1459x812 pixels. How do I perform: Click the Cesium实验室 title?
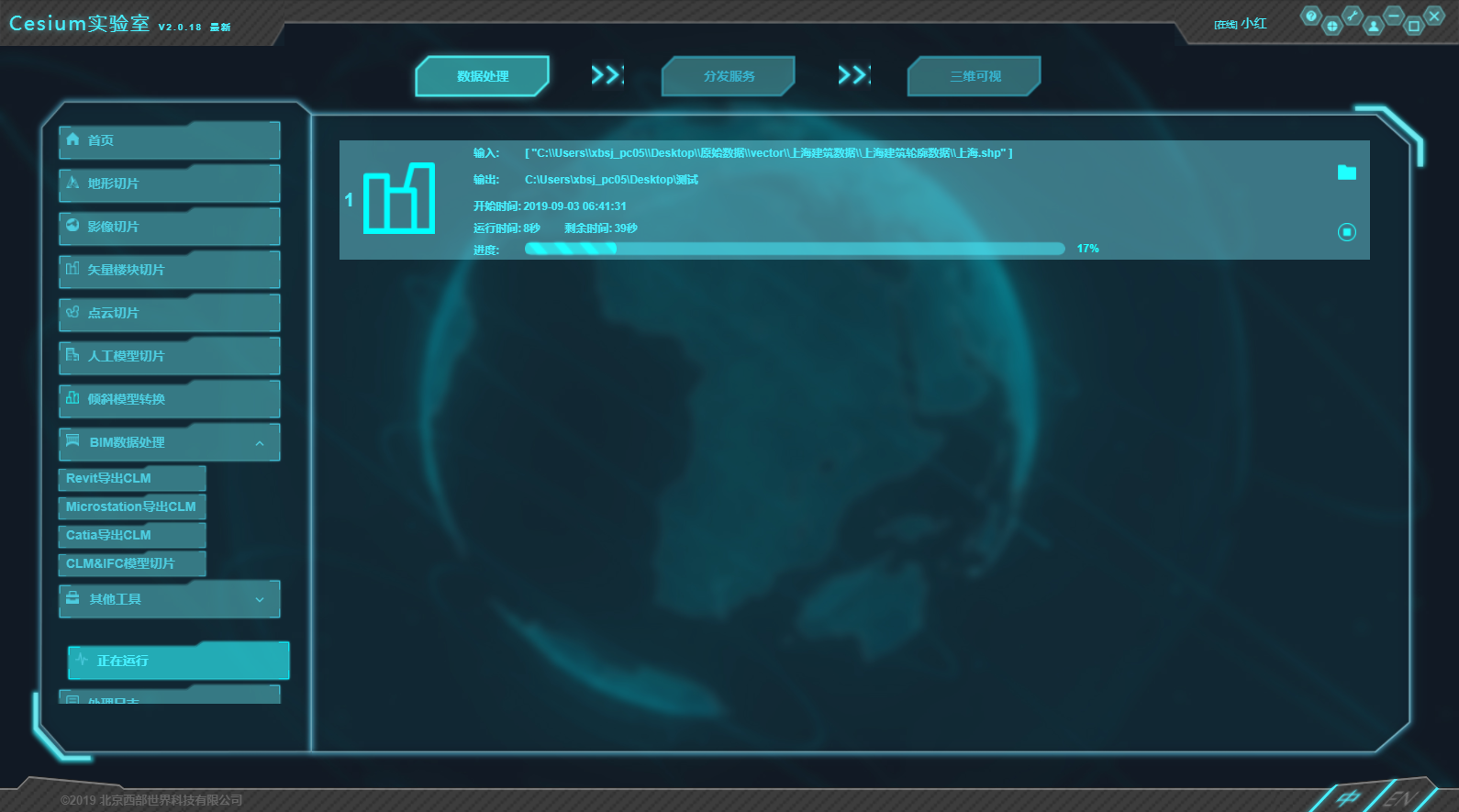tap(80, 23)
